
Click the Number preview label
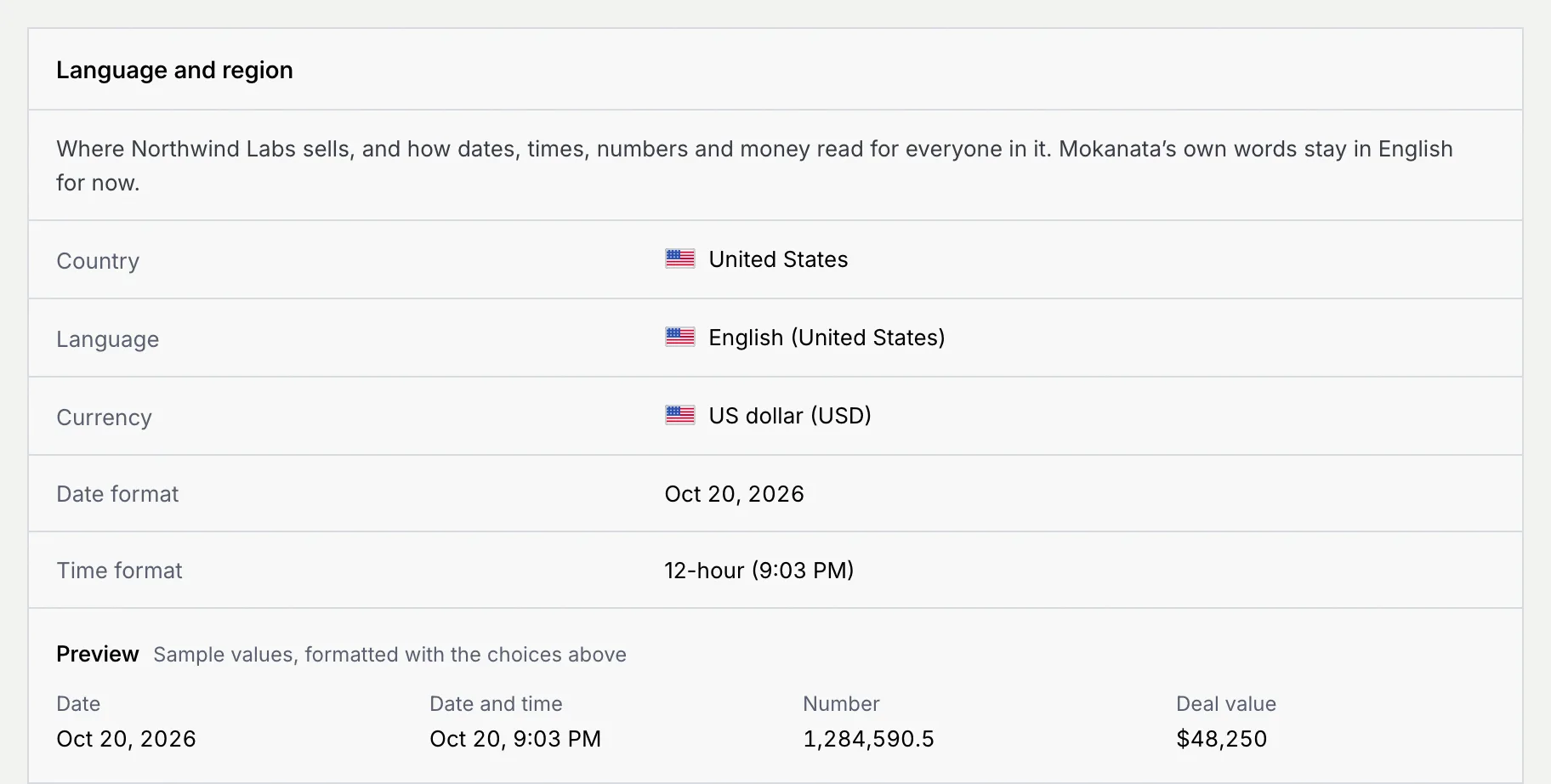pos(841,704)
